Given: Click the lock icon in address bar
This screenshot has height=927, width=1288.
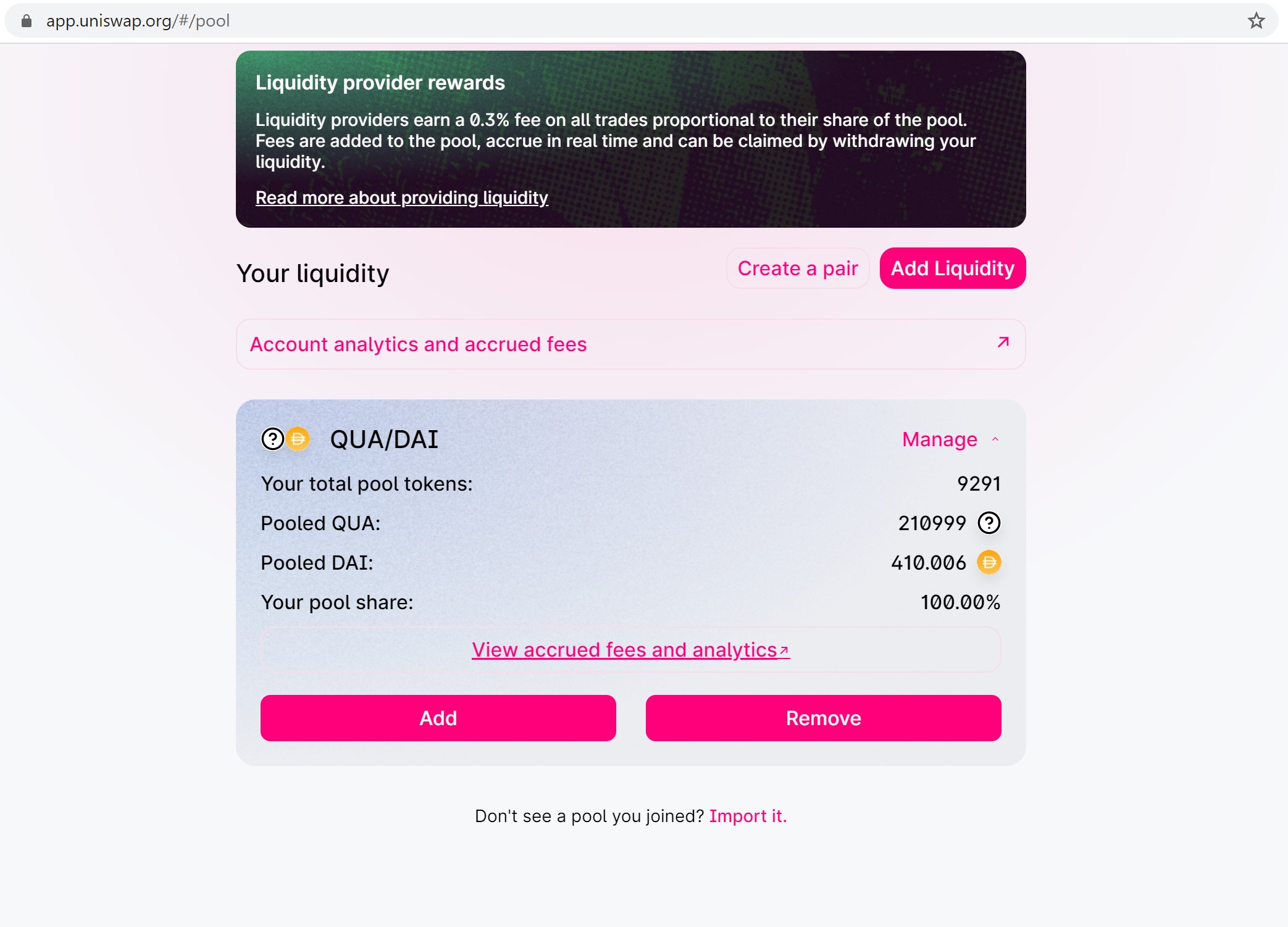Looking at the screenshot, I should pyautogui.click(x=27, y=21).
